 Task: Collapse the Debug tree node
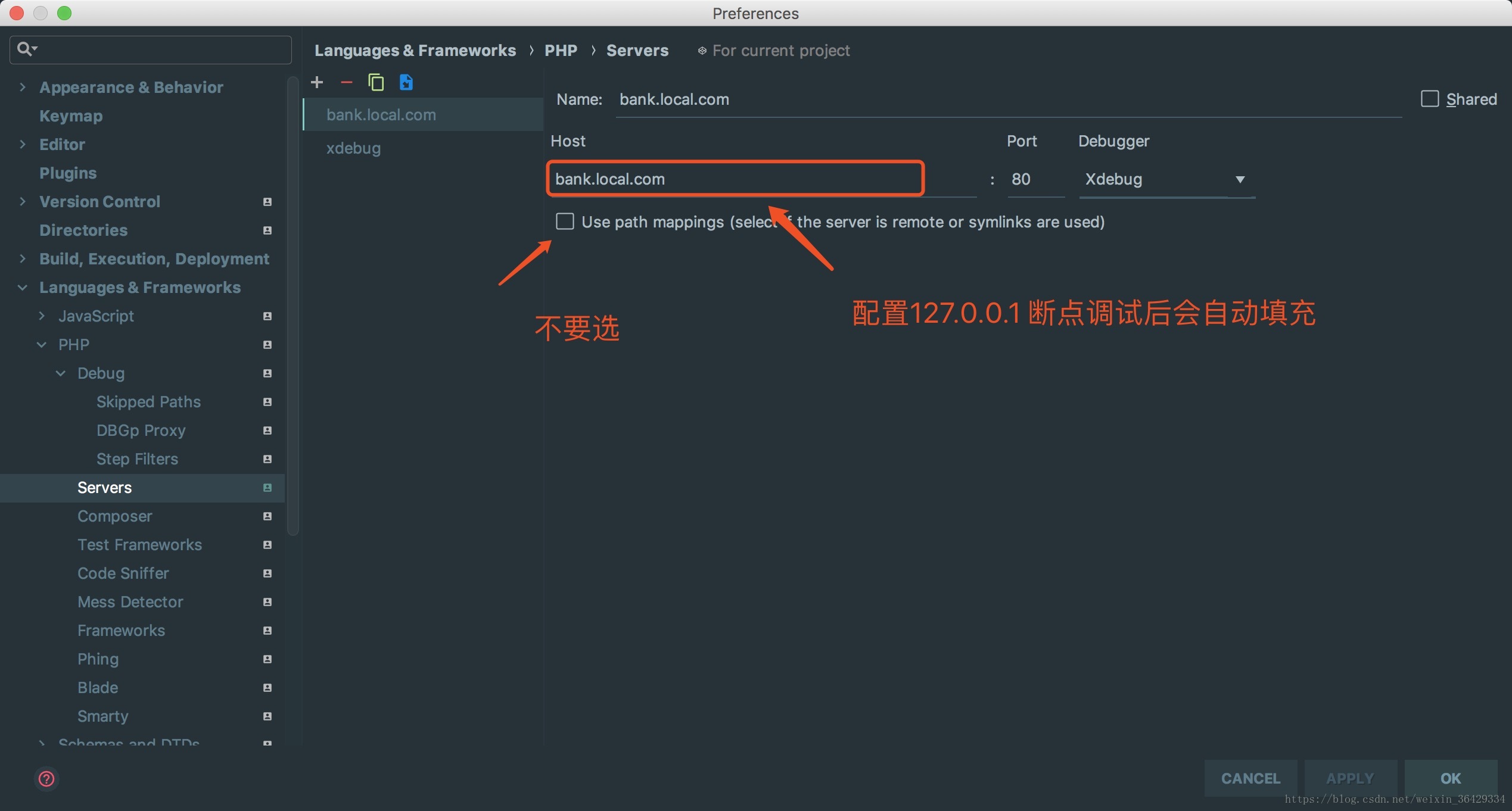61,373
